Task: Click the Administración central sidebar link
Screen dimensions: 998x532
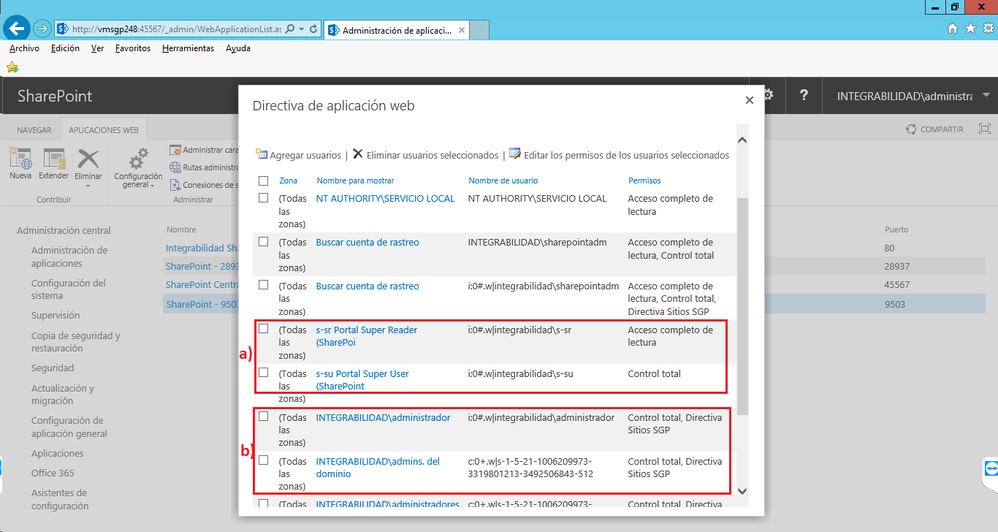Action: point(64,230)
